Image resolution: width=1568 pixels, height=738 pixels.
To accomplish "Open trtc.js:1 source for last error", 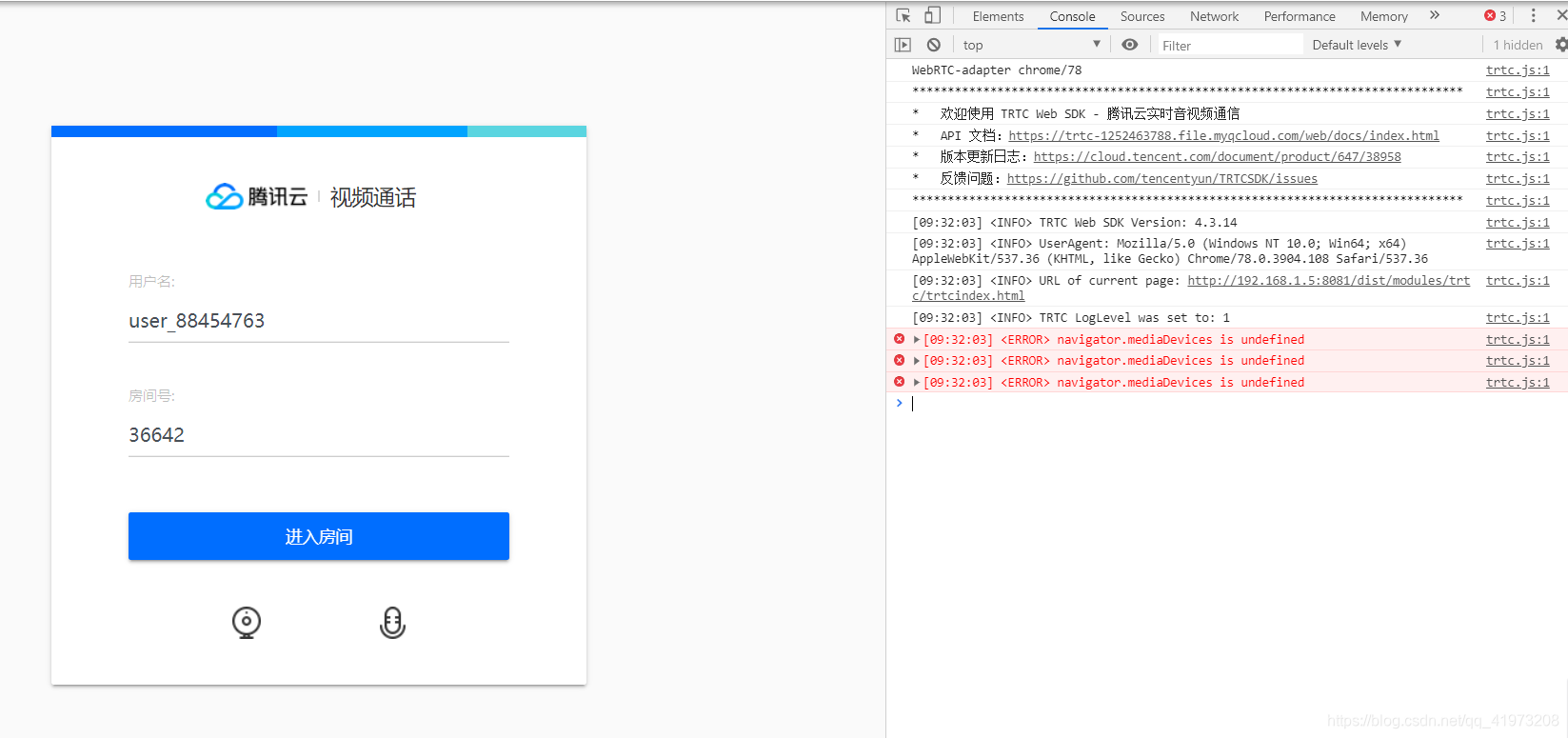I will (x=1518, y=383).
